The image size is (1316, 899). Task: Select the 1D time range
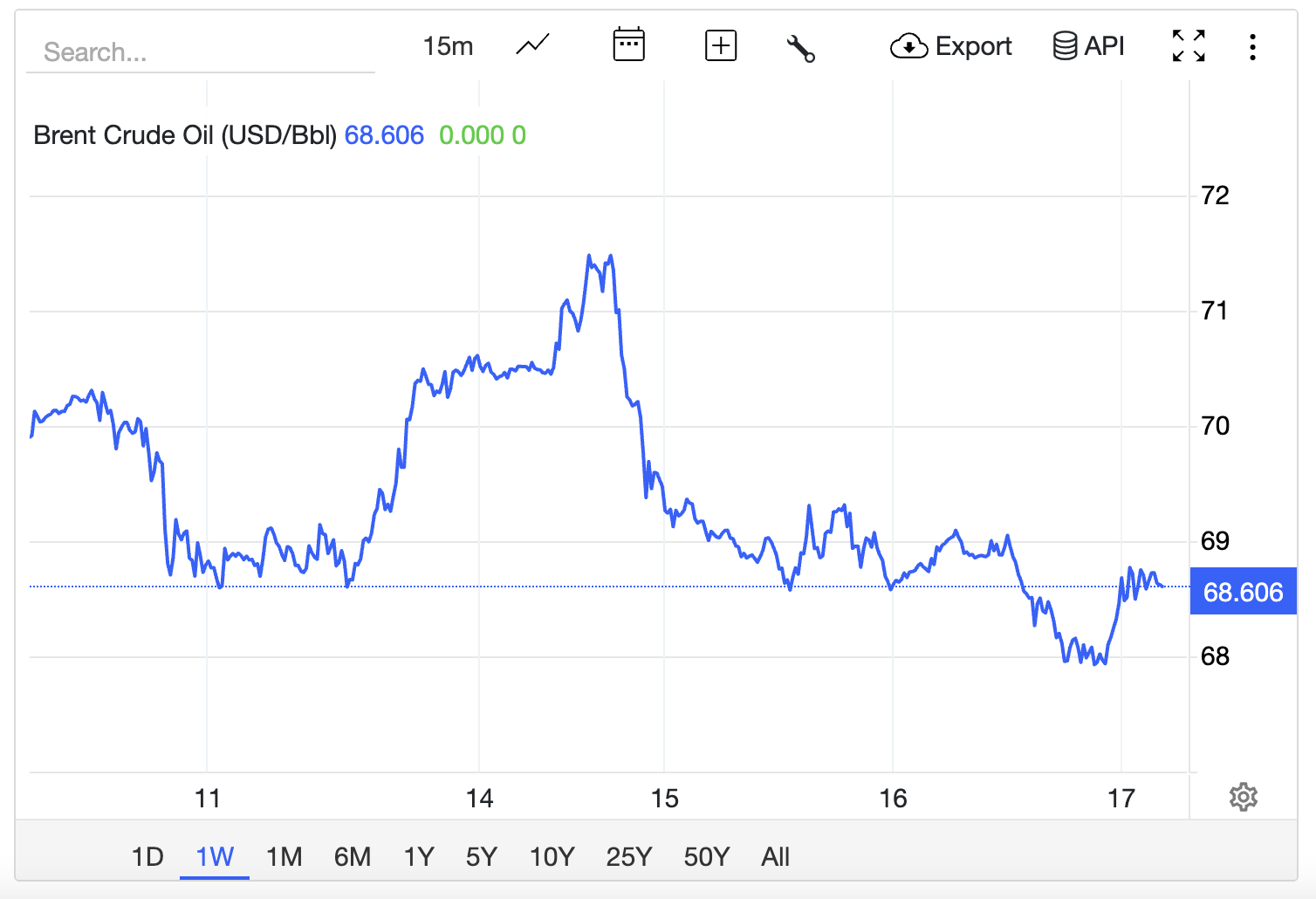pos(147,856)
